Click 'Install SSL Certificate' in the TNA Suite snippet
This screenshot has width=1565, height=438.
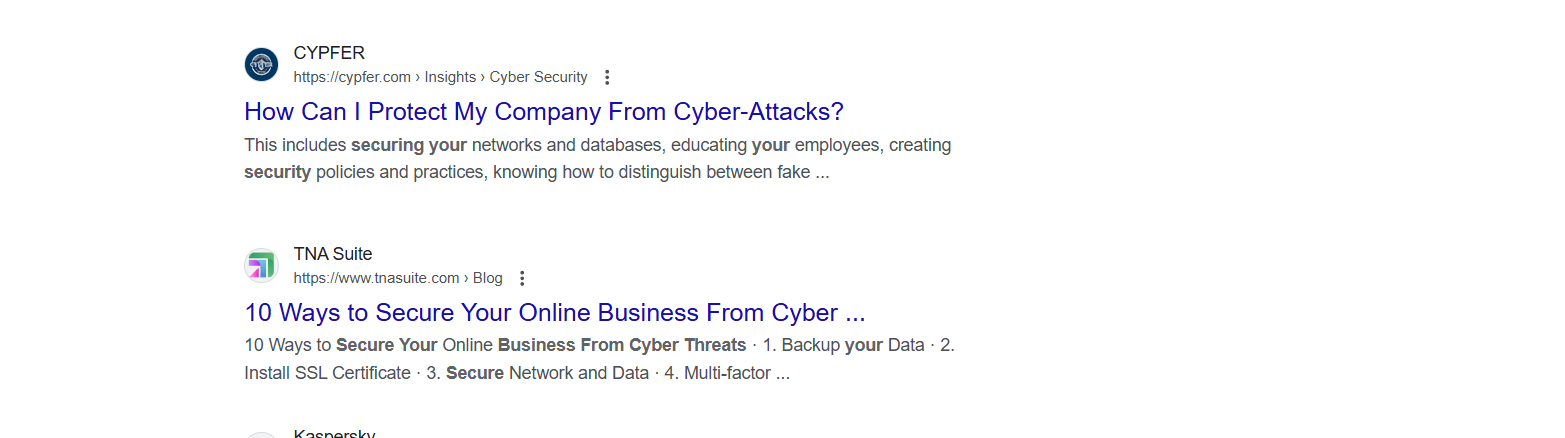[327, 373]
